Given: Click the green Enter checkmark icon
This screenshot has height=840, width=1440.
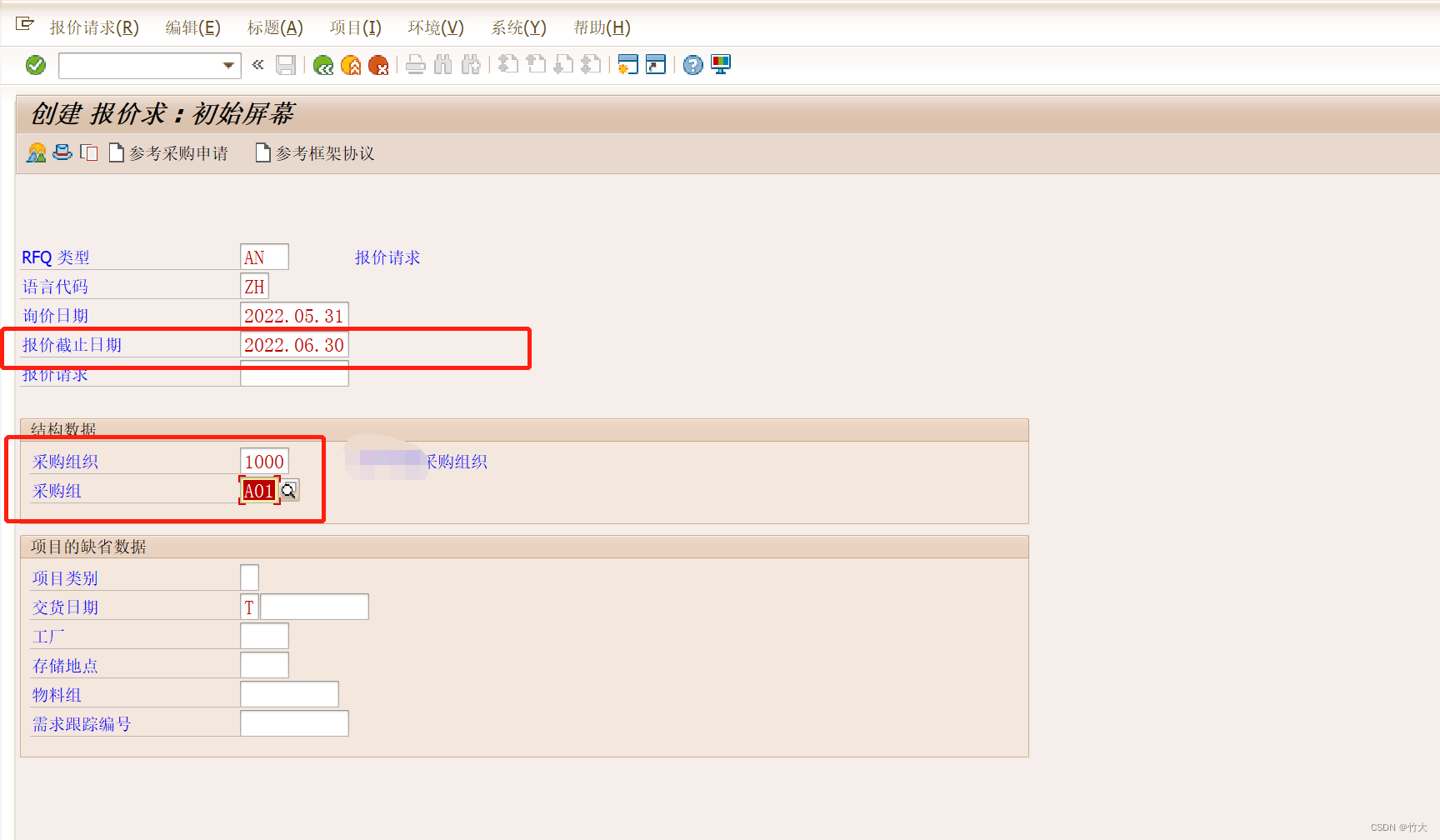Looking at the screenshot, I should click(x=36, y=65).
